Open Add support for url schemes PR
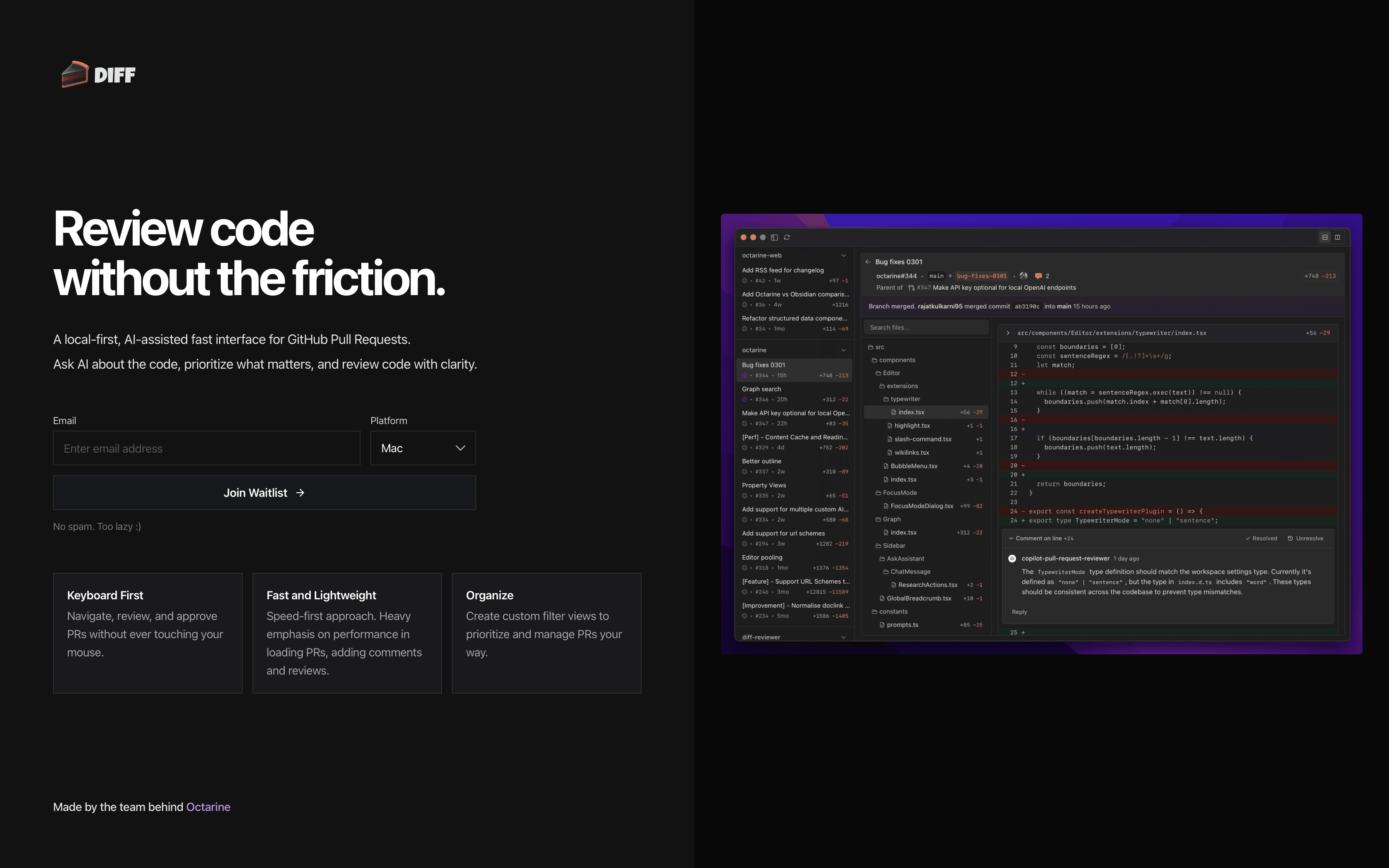 coord(795,539)
